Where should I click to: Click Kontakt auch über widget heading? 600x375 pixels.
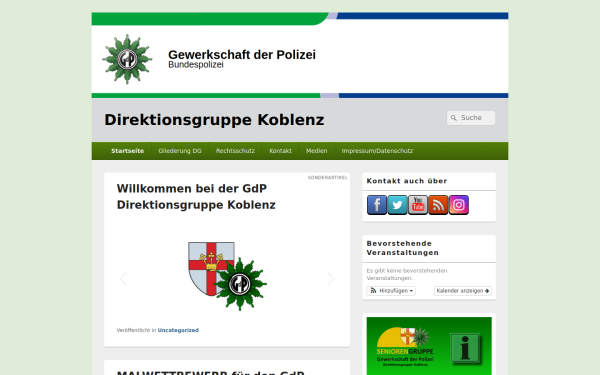click(x=407, y=181)
